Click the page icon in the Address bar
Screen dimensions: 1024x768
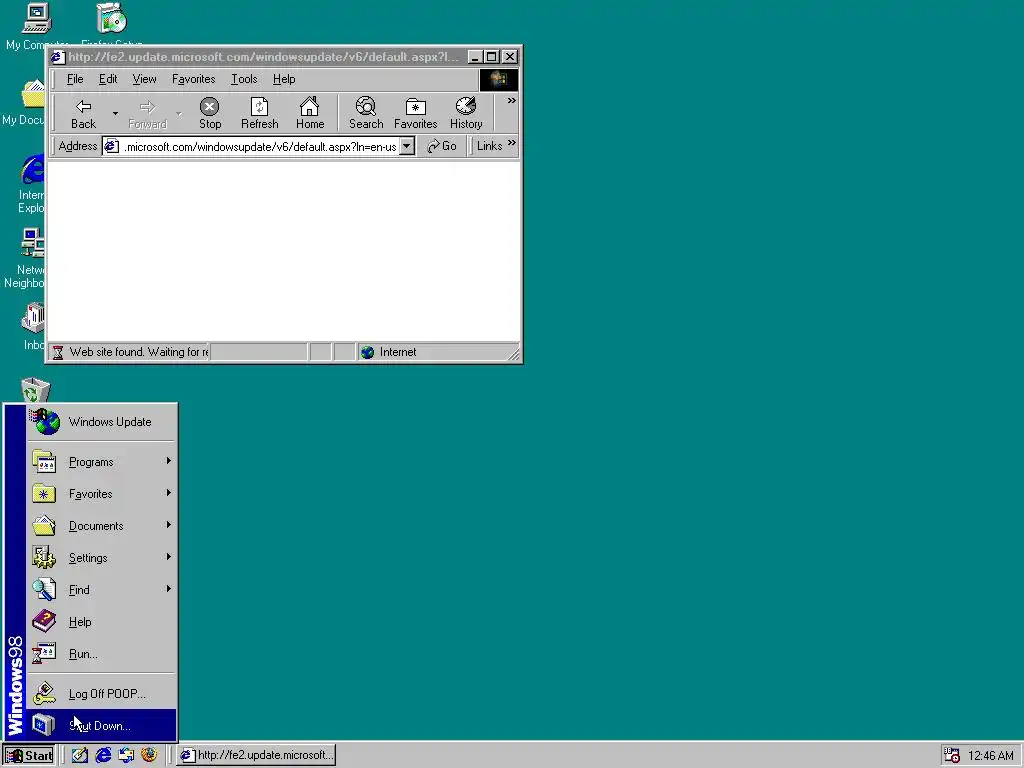[x=112, y=146]
